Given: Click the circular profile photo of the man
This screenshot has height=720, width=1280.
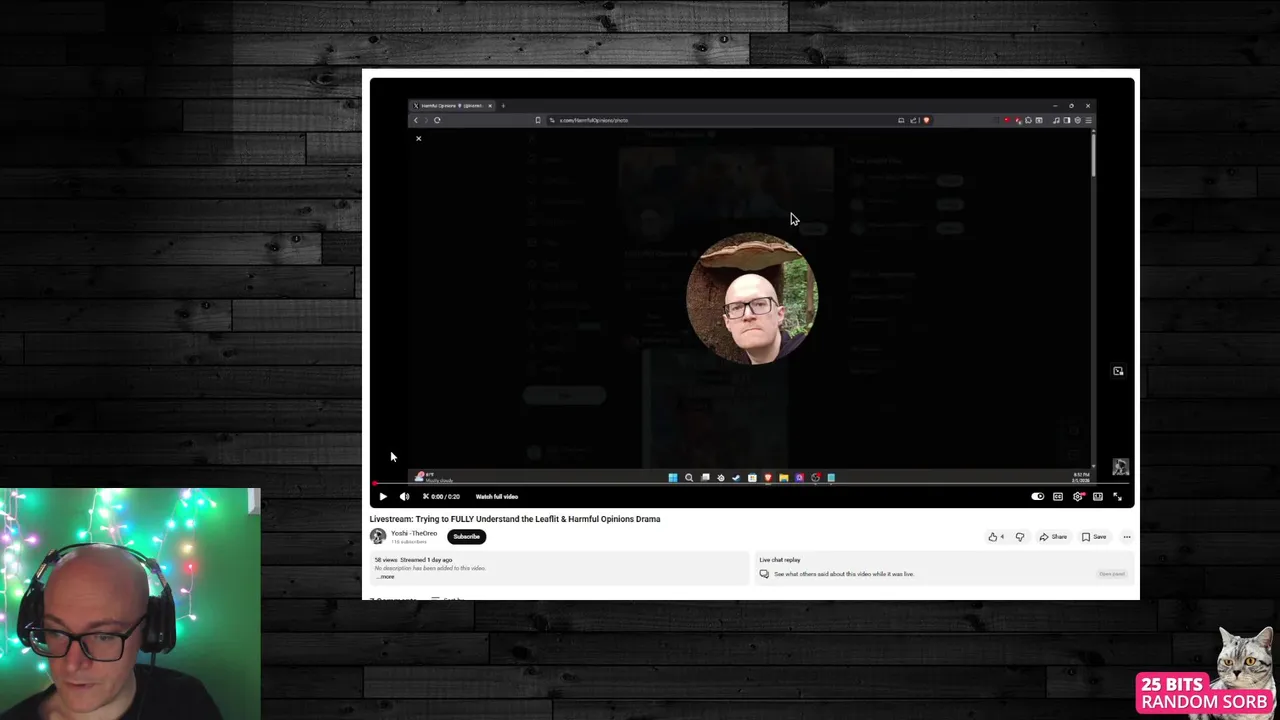Looking at the screenshot, I should click(752, 298).
